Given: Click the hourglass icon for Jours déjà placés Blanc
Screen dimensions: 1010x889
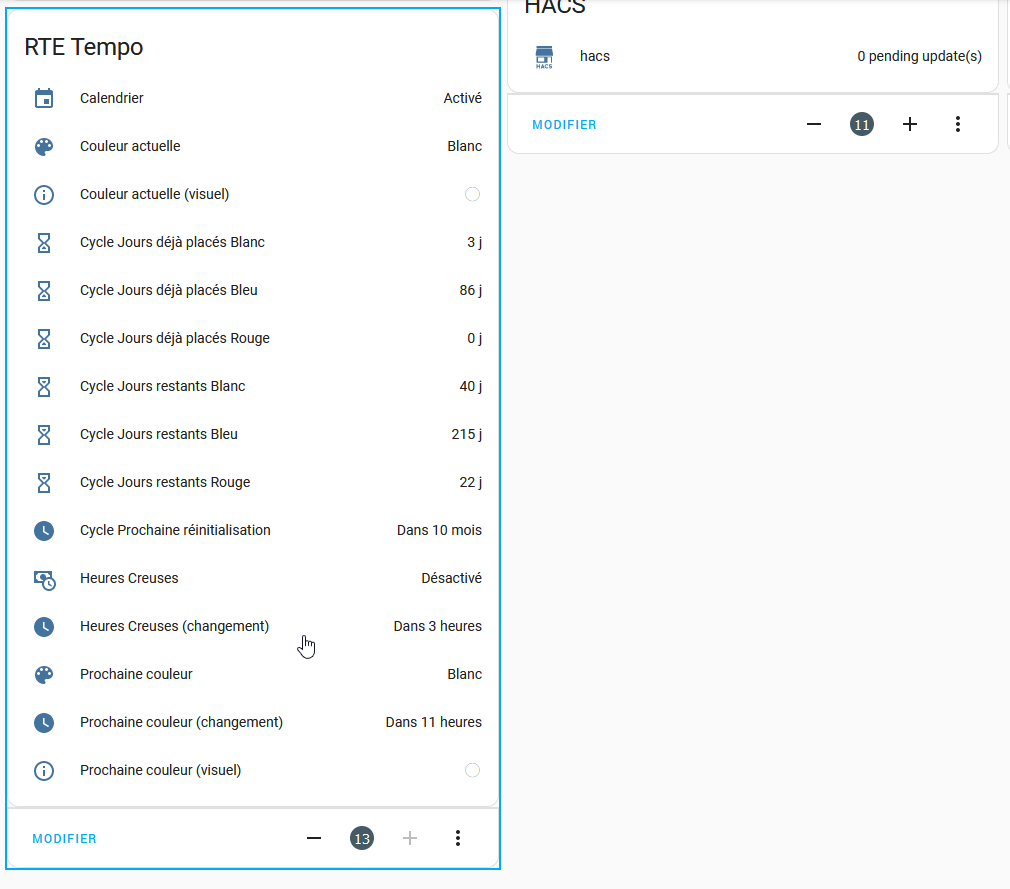Looking at the screenshot, I should click(x=44, y=242).
